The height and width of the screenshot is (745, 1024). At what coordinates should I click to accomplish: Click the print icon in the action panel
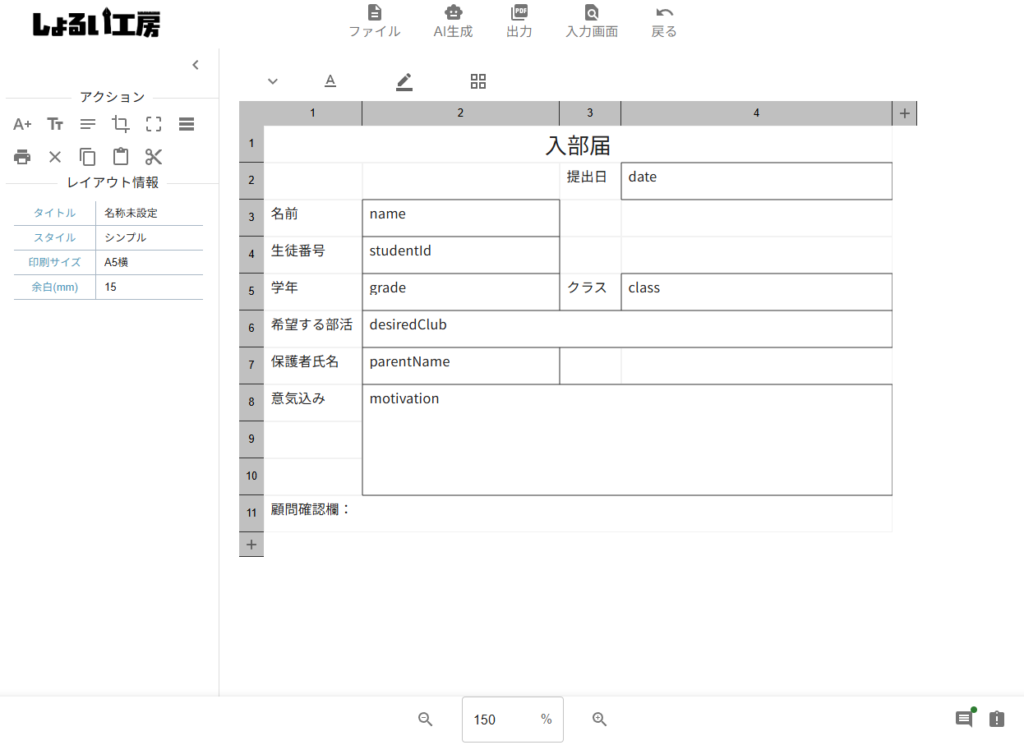click(x=22, y=157)
